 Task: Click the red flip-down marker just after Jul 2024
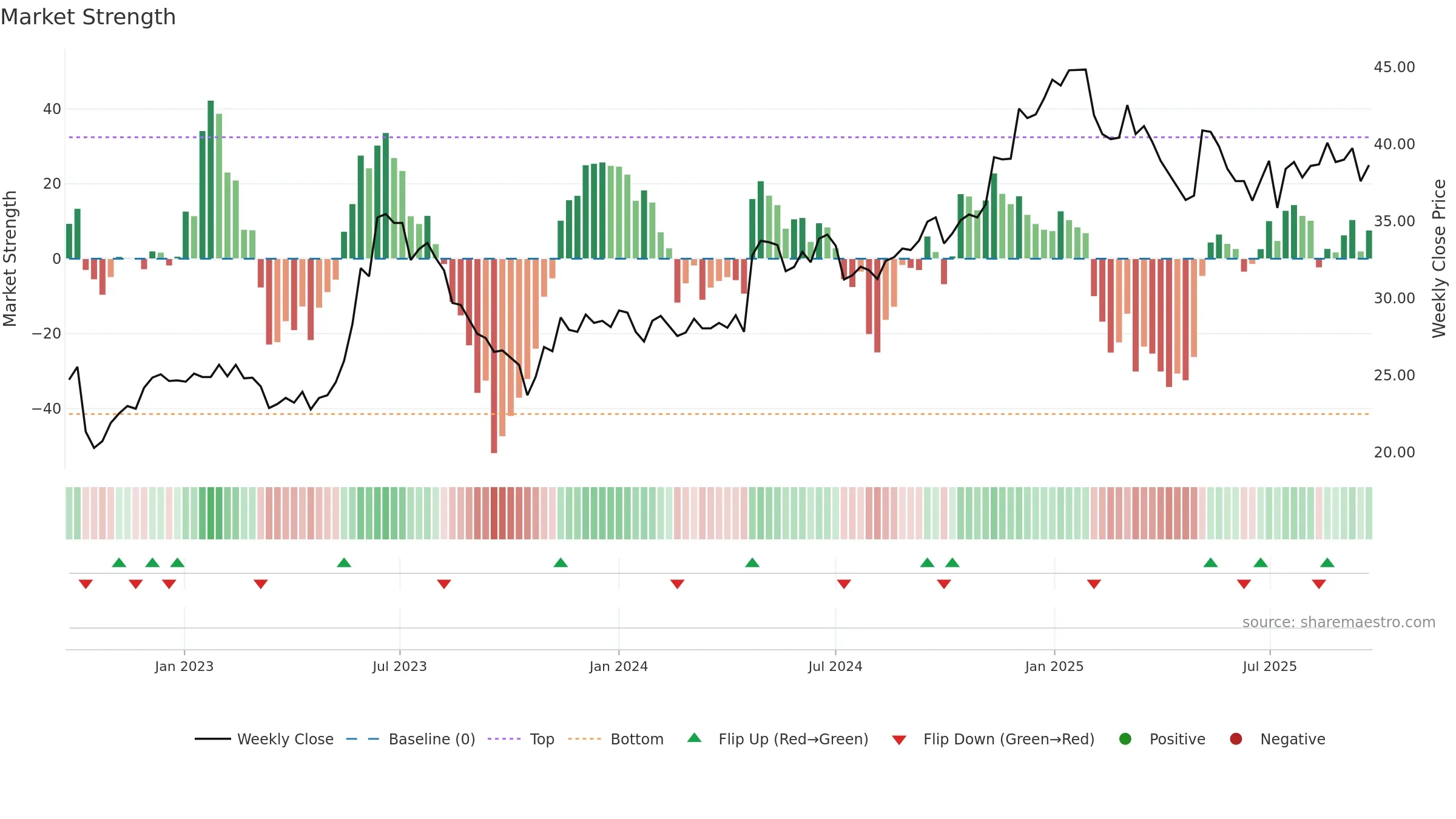(x=844, y=584)
